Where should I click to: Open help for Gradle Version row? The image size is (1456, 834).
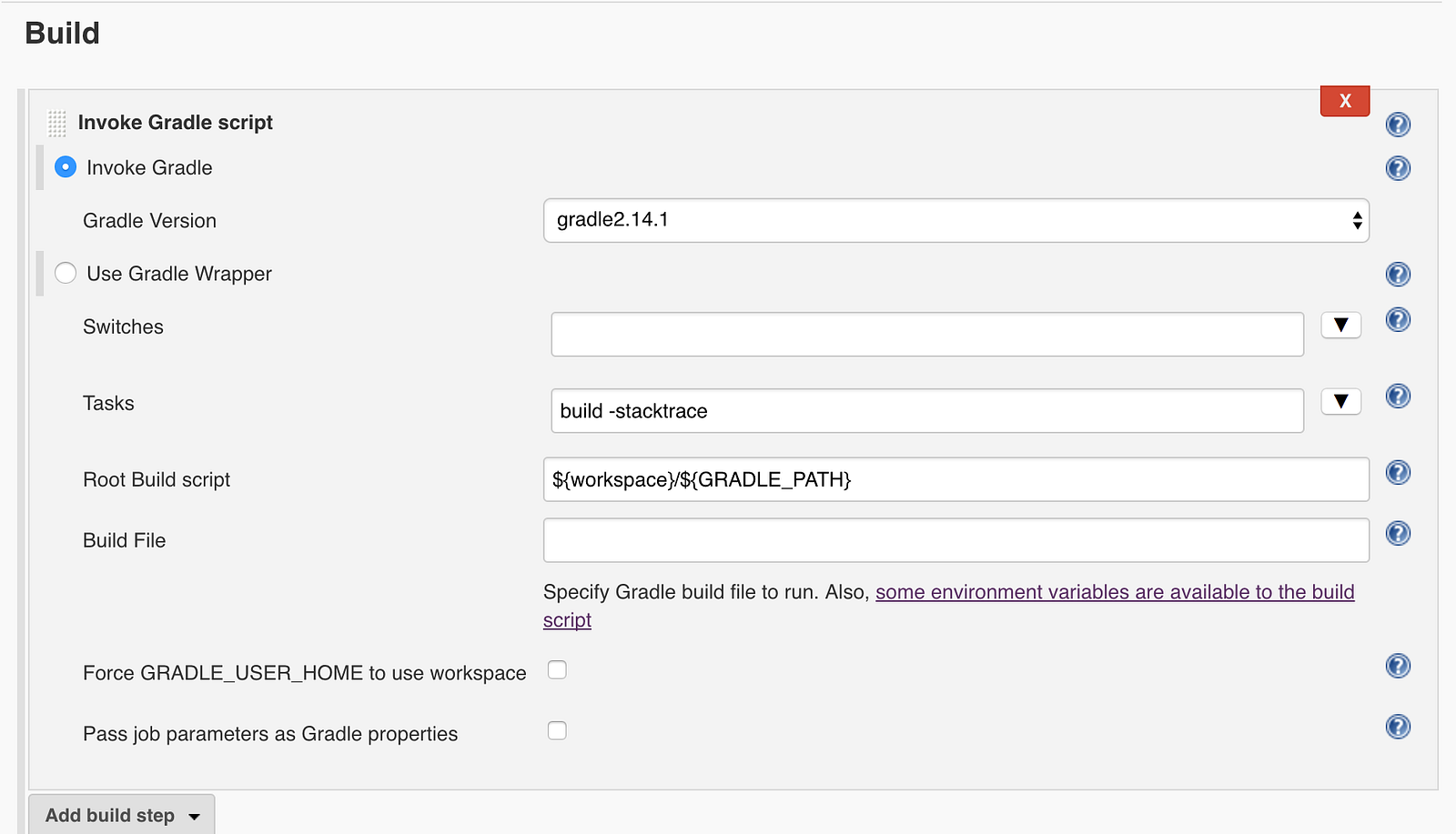[1398, 168]
